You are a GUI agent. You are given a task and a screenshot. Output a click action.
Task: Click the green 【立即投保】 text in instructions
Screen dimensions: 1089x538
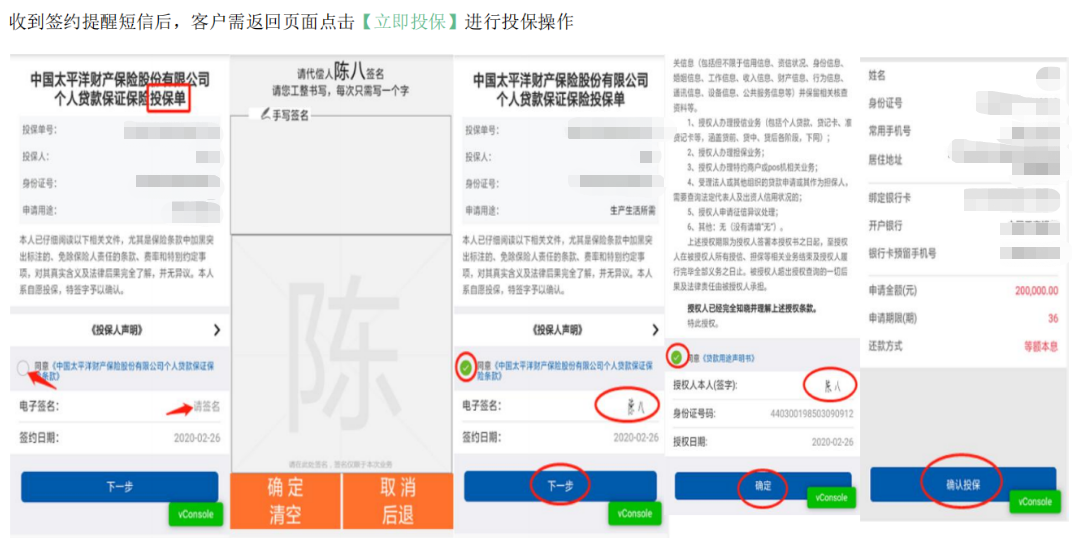(410, 22)
